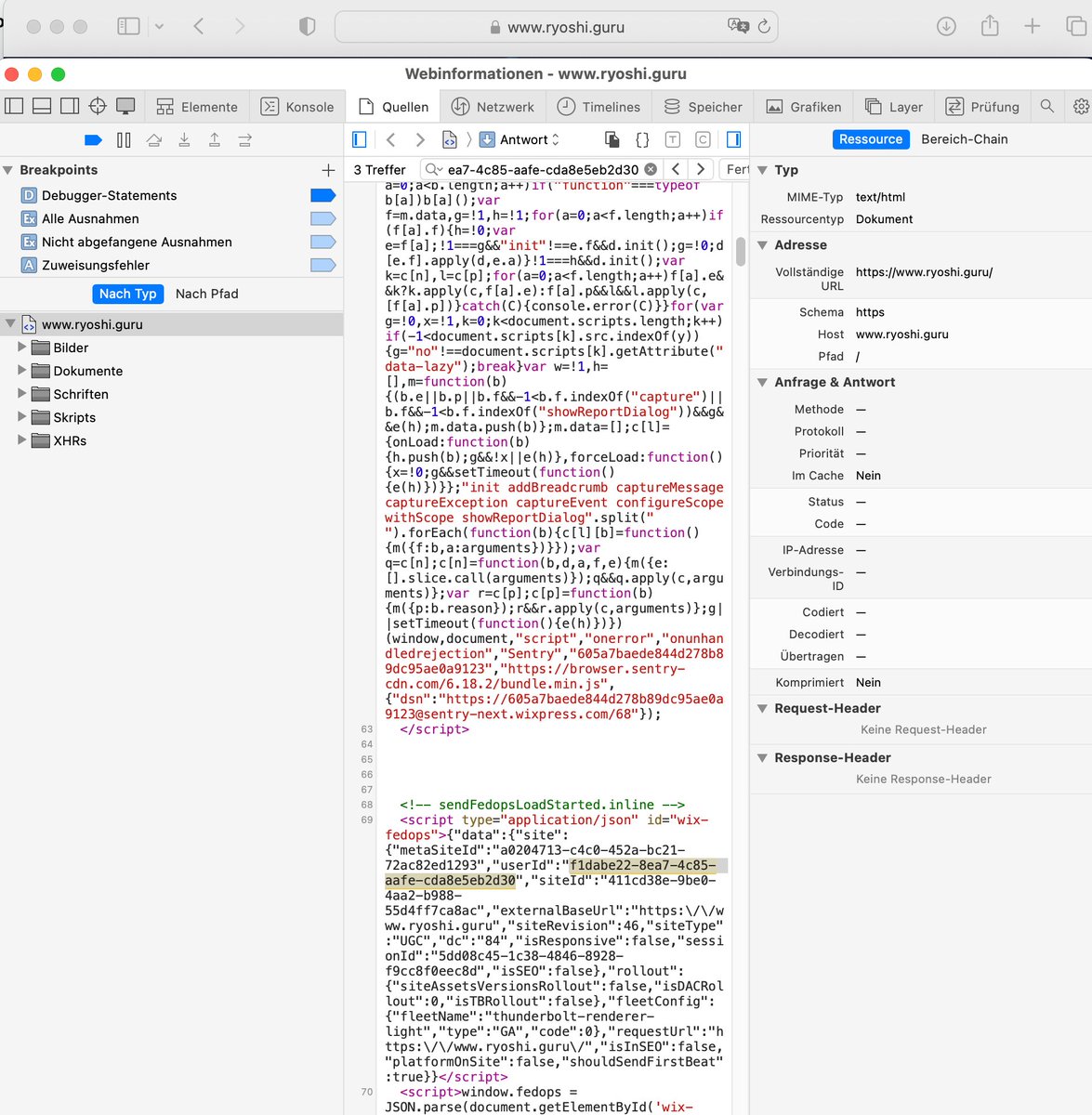Toggle Alle Ausnahmen breakpoint

coord(322,218)
